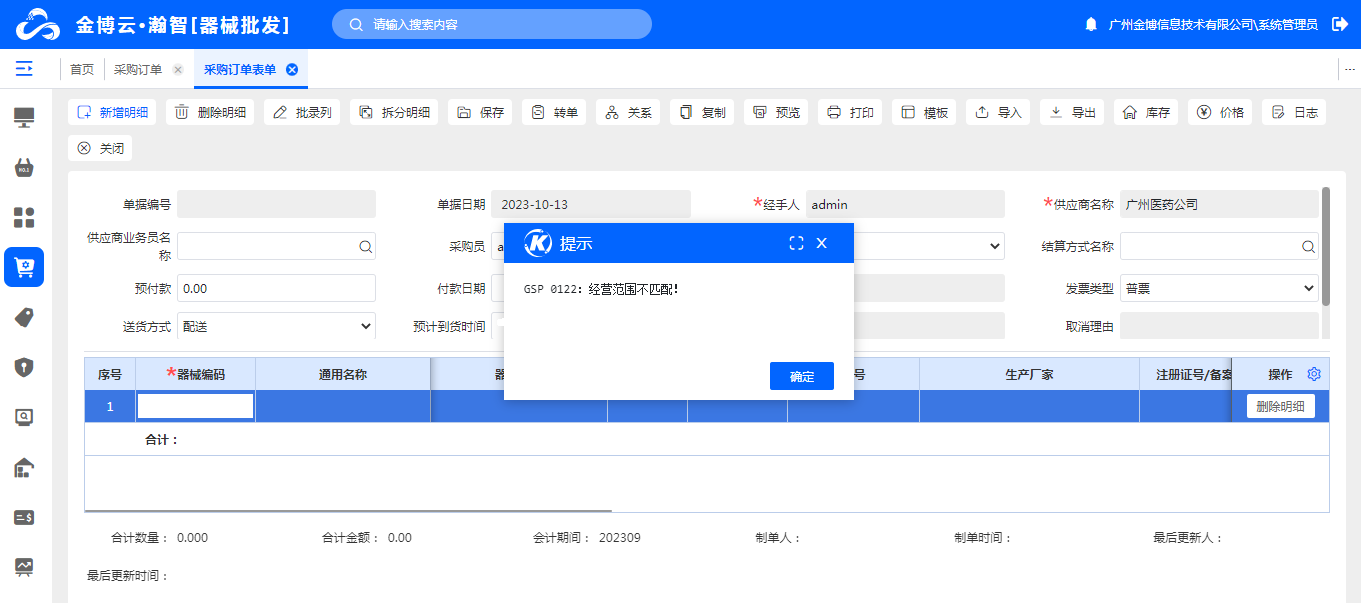The width and height of the screenshot is (1361, 603).
Task: Open the monitor icon in sidebar
Action: (x=24, y=117)
